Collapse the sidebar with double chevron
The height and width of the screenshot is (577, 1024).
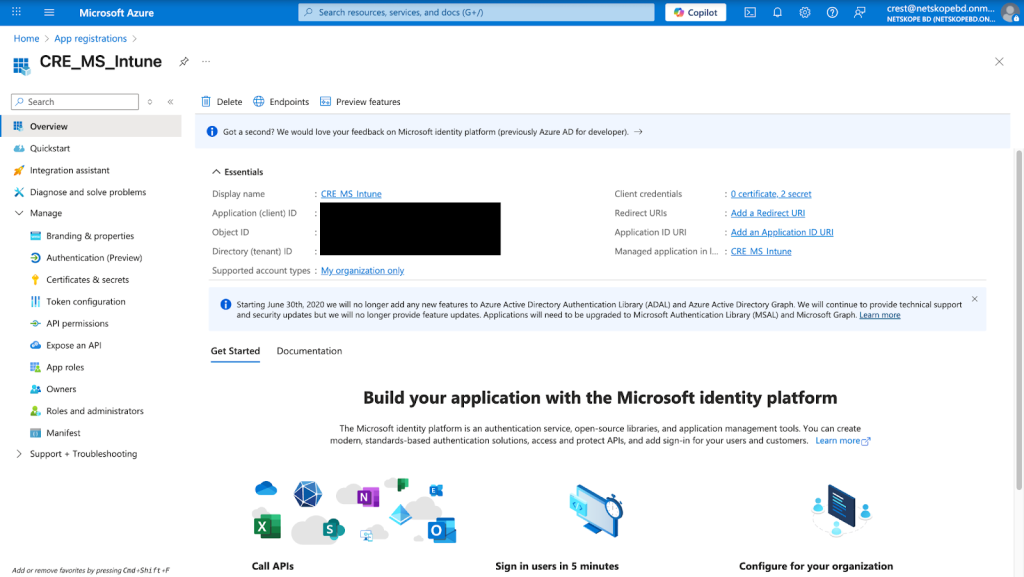click(x=170, y=102)
